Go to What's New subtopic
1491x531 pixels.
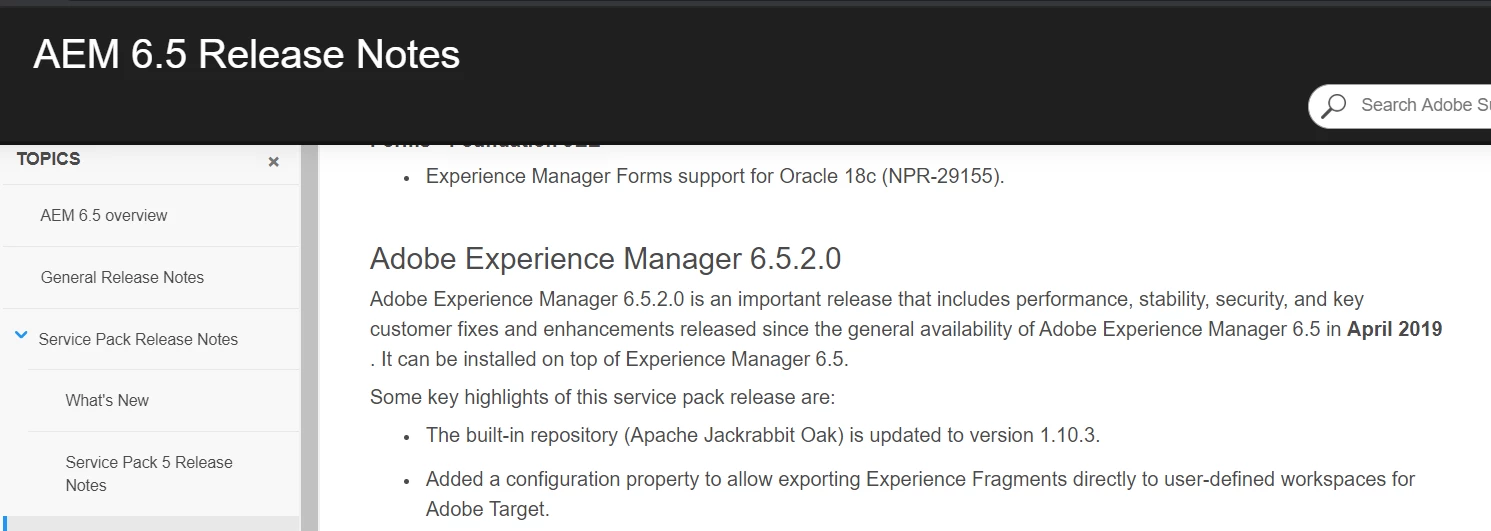pos(107,400)
